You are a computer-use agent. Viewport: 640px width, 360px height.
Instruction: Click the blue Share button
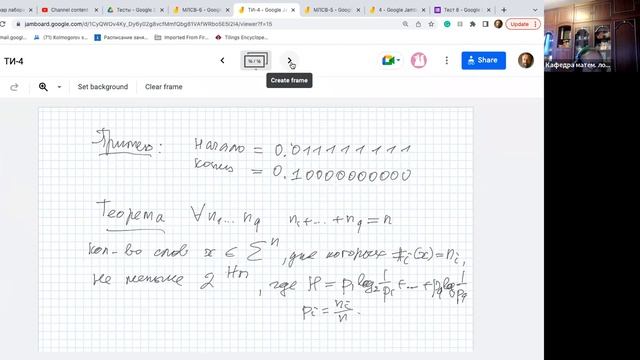(483, 60)
